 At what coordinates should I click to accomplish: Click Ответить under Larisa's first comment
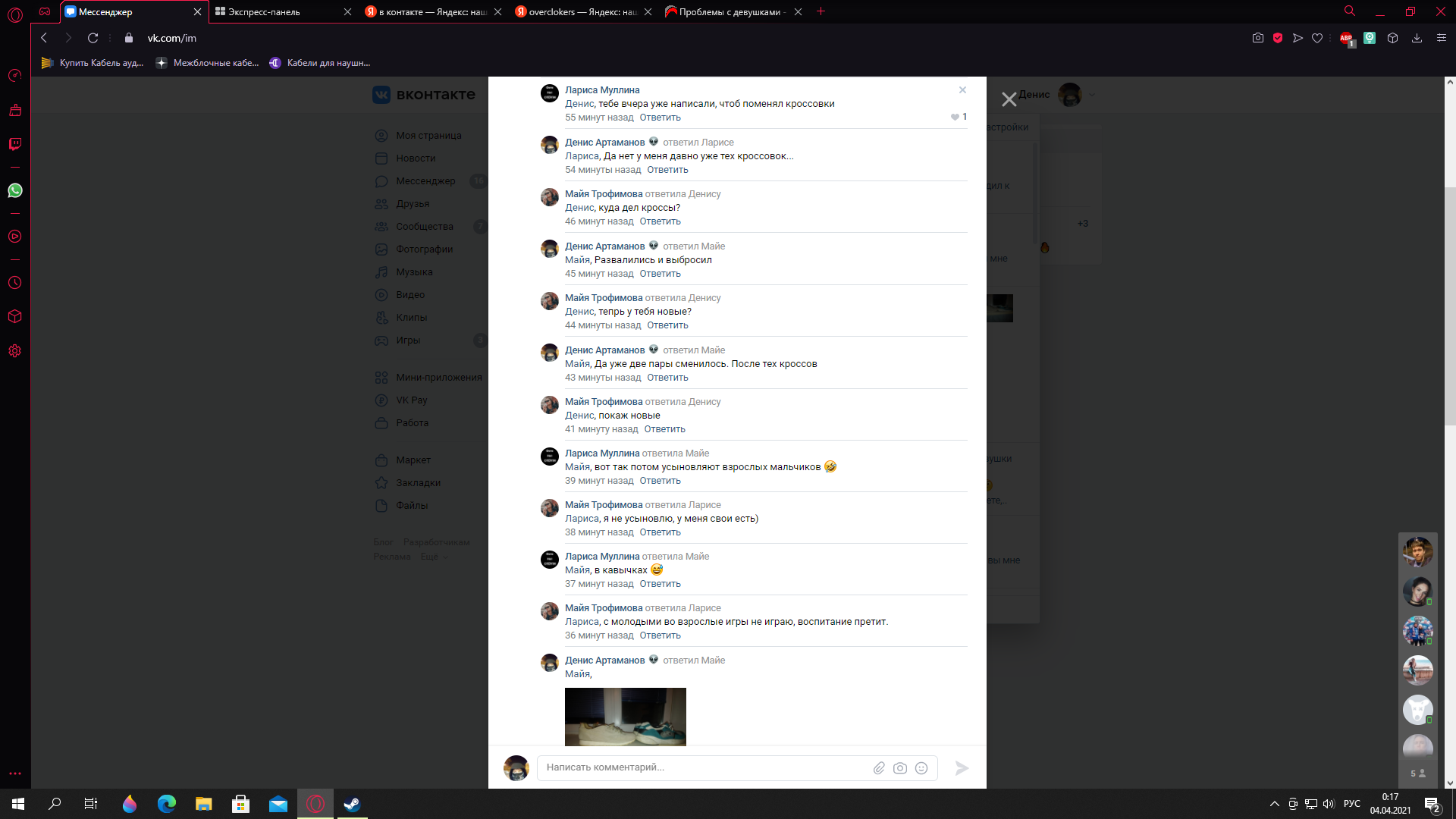coord(660,118)
